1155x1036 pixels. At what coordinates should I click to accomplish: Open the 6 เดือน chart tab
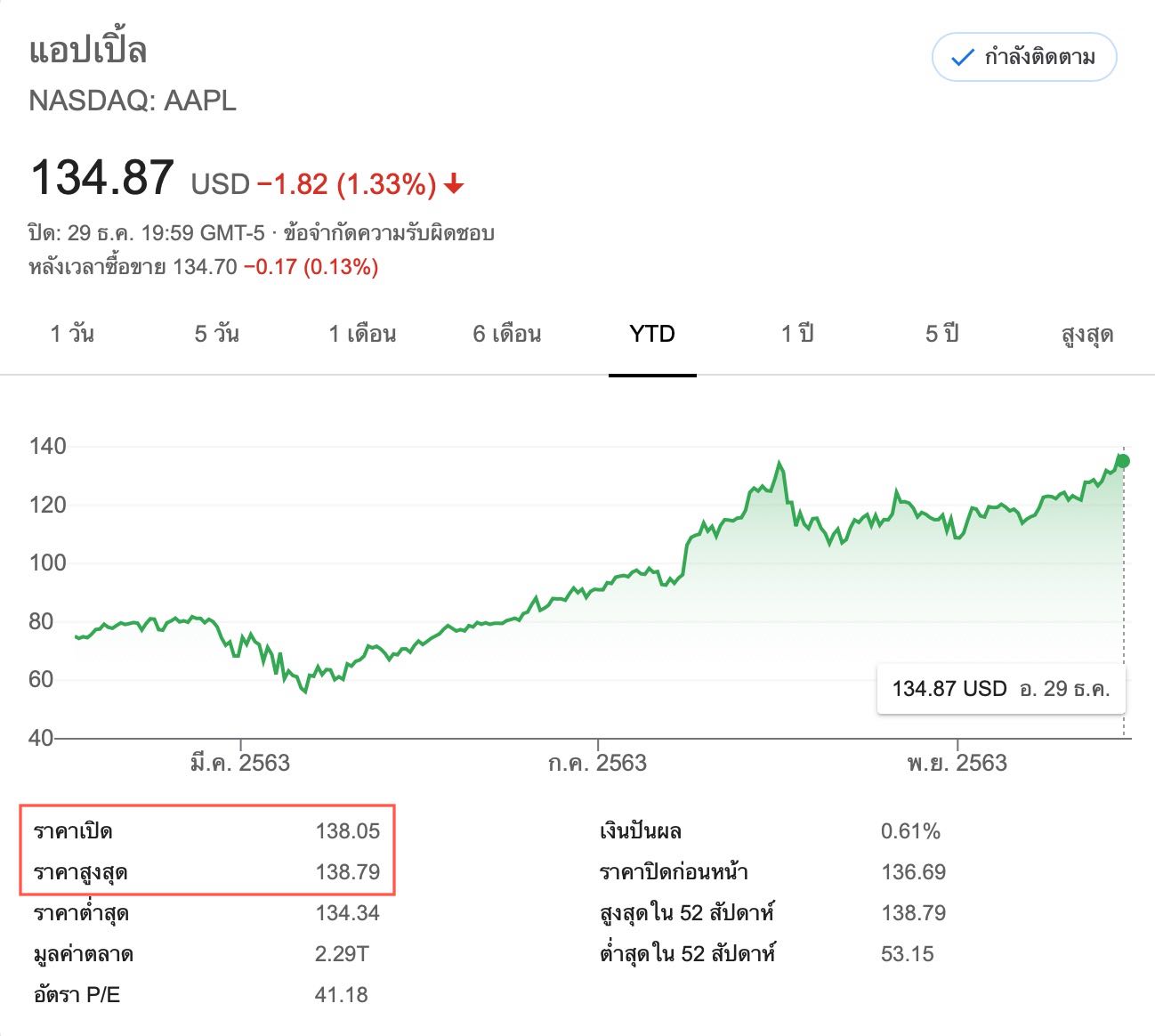(507, 335)
